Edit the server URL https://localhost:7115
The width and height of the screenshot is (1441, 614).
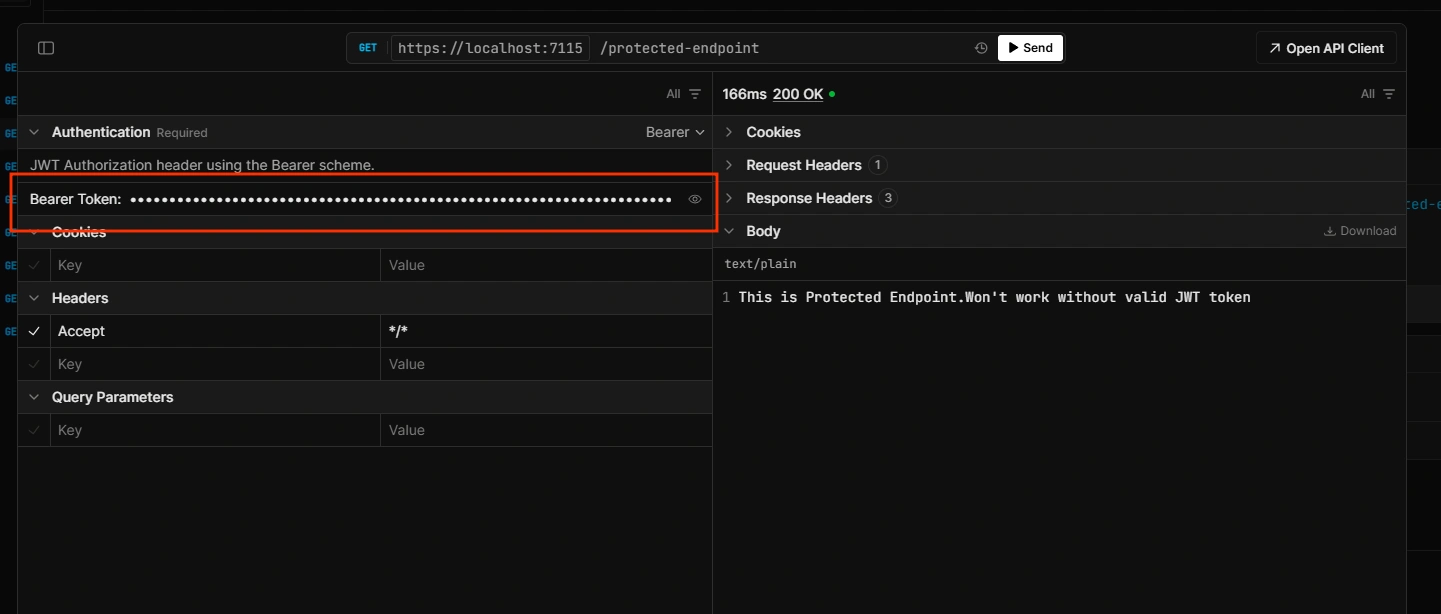pos(490,48)
